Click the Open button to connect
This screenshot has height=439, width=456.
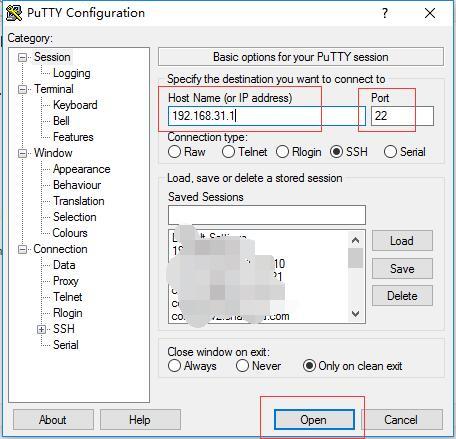tap(314, 419)
